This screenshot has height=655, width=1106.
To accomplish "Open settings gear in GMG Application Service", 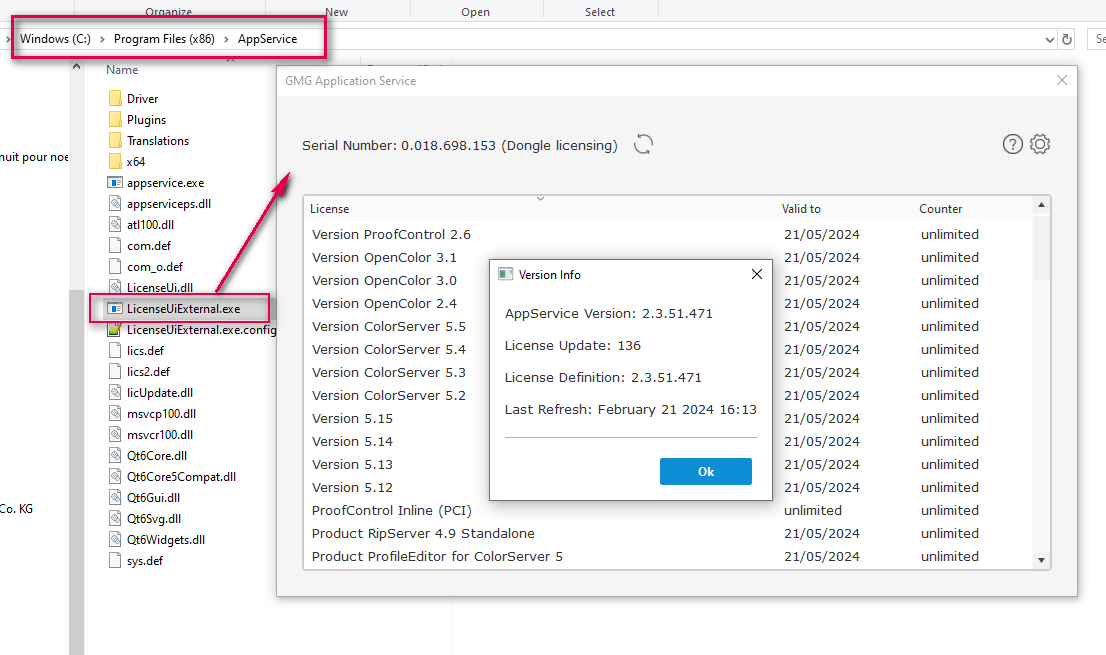I will pos(1040,145).
